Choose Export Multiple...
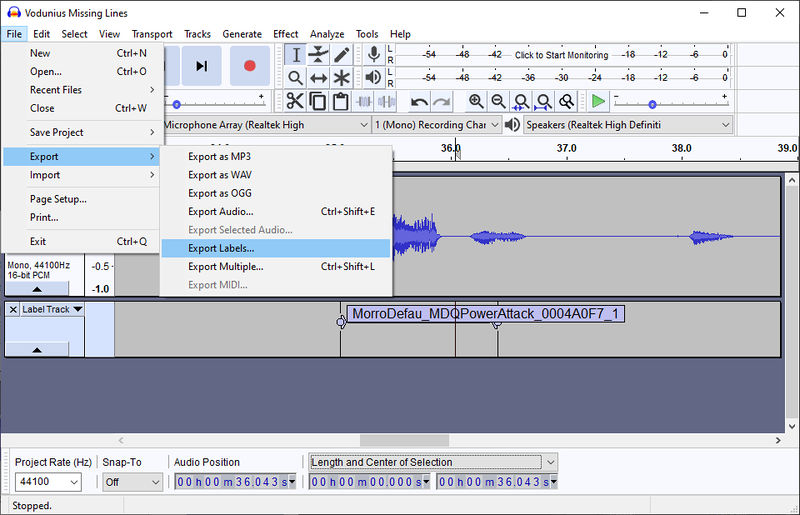800x515 pixels. [276, 267]
